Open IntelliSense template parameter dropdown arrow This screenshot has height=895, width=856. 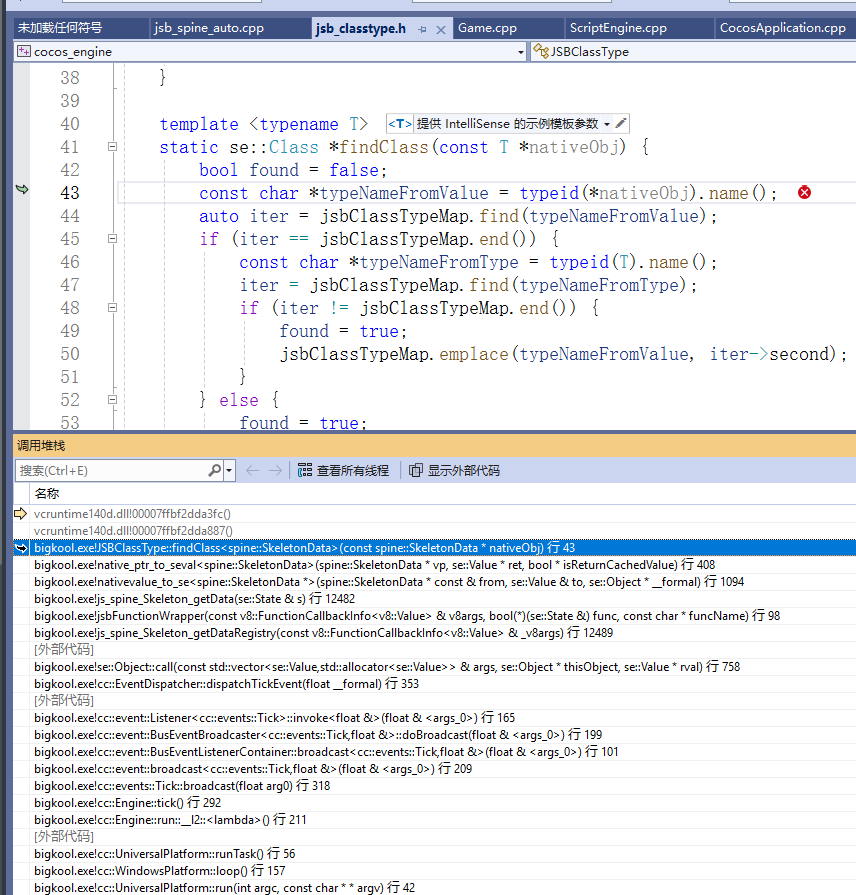click(x=607, y=124)
